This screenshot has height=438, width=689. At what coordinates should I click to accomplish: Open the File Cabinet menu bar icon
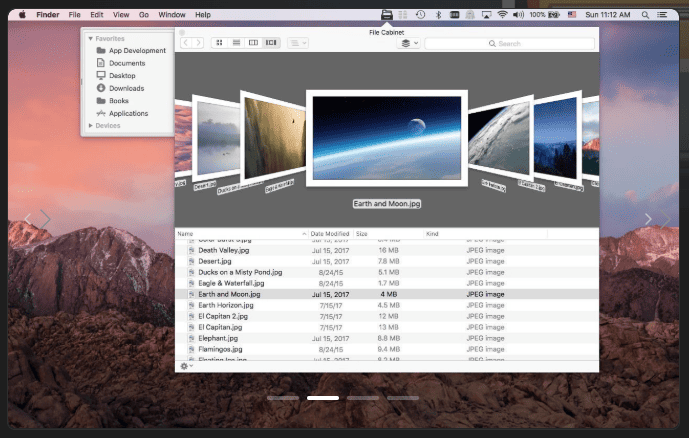(387, 14)
